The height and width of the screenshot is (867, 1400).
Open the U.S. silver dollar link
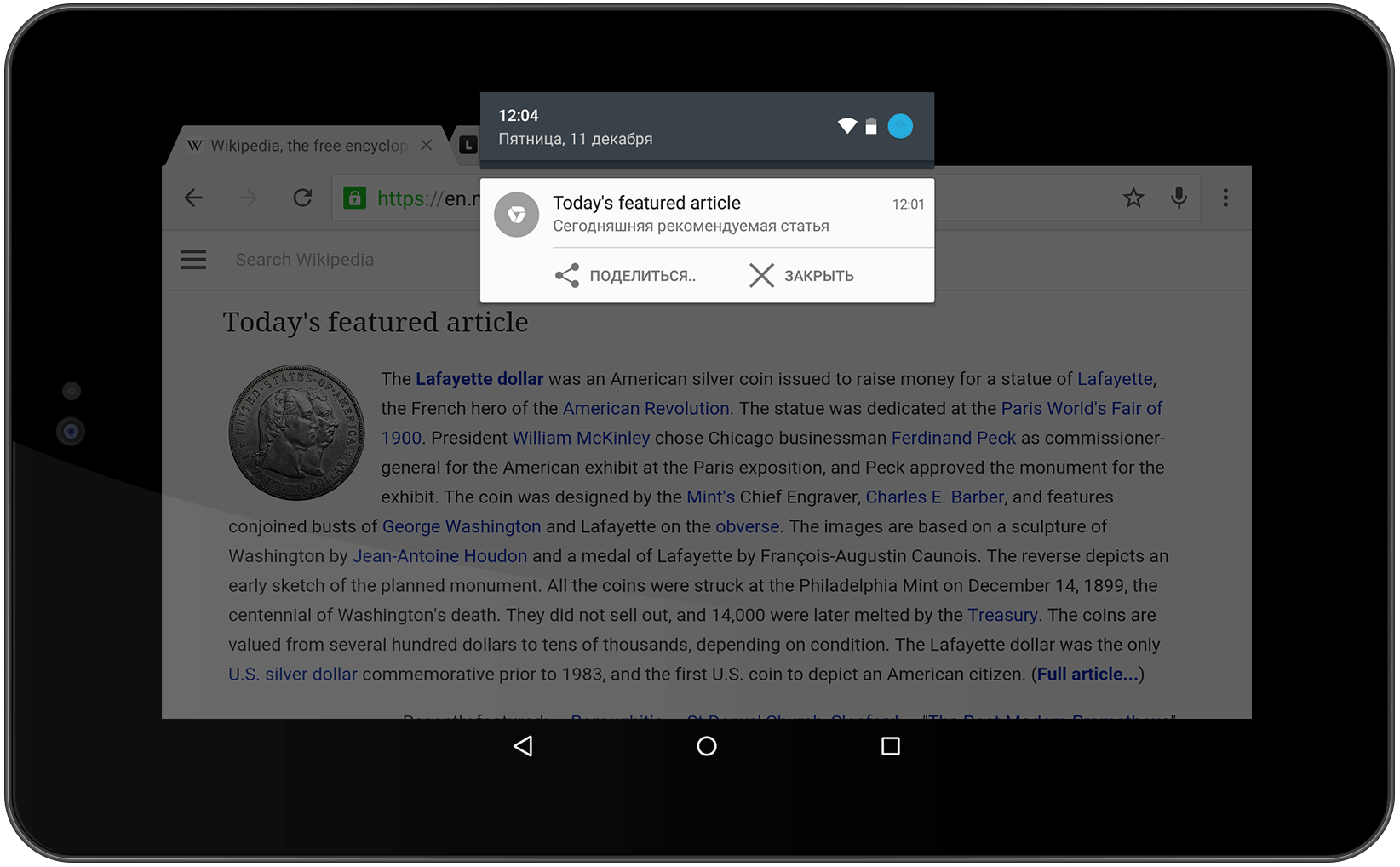293,674
